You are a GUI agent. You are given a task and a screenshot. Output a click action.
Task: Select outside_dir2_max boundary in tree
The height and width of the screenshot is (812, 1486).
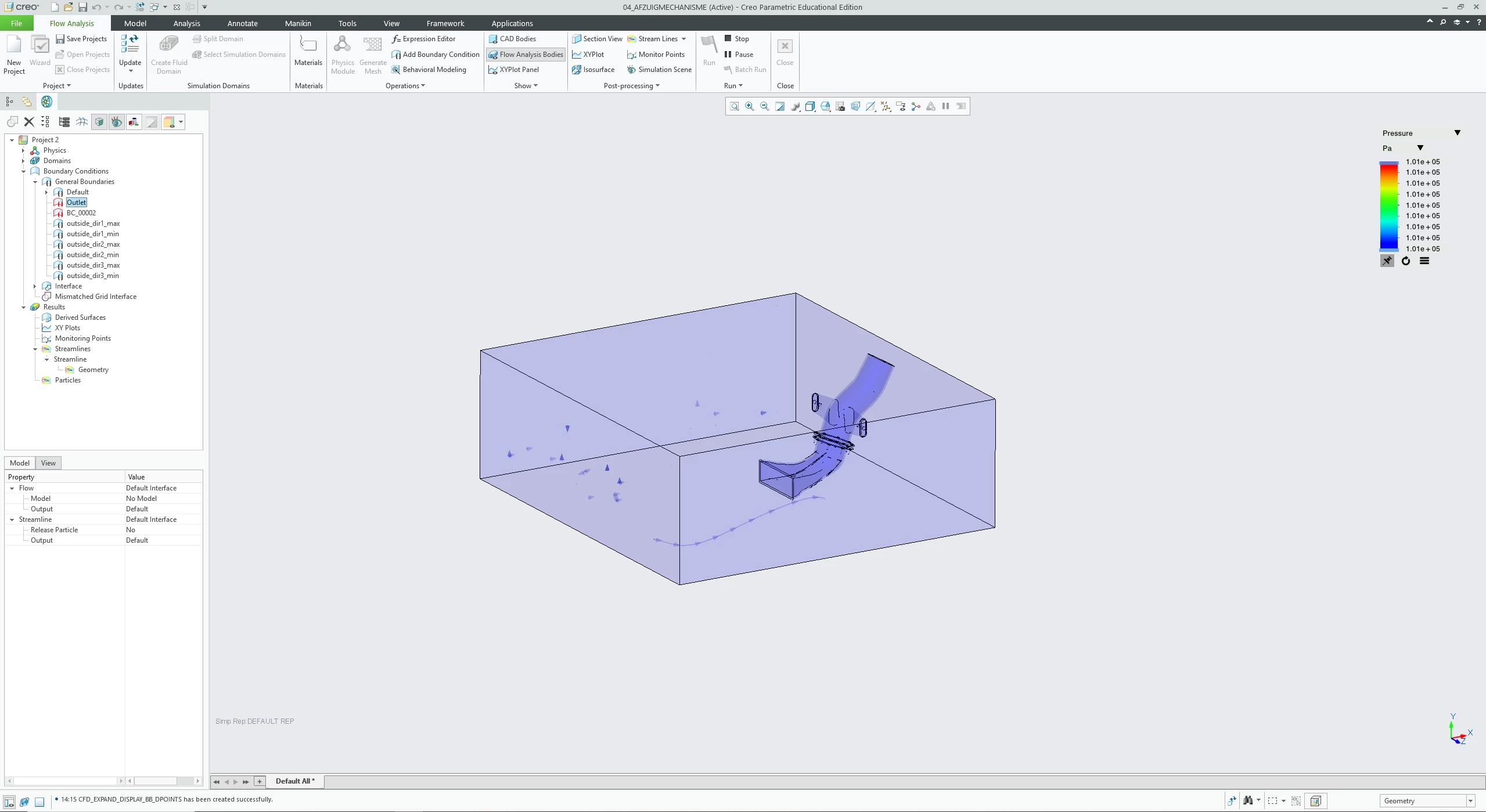[93, 244]
